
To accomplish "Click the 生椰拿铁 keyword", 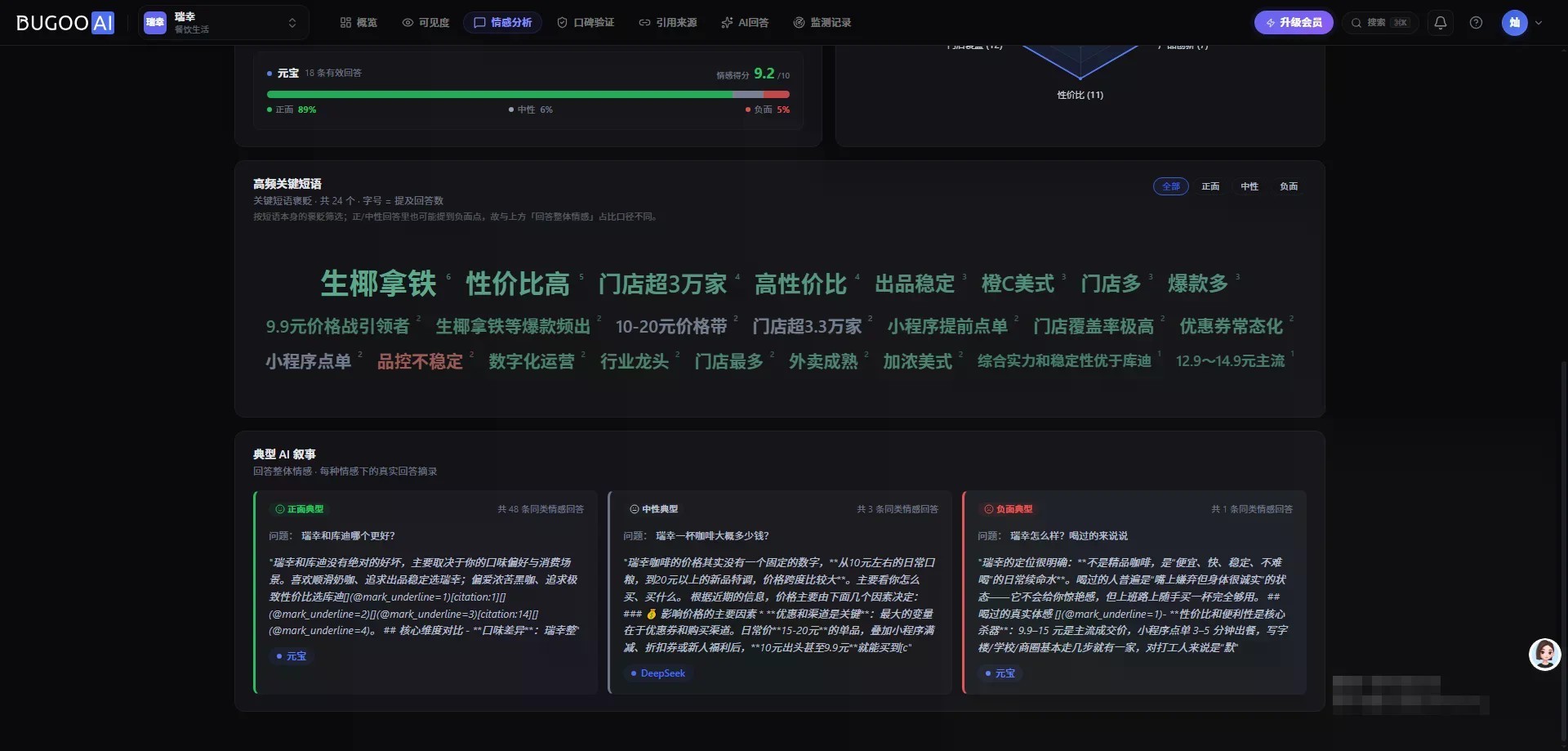I will [378, 284].
